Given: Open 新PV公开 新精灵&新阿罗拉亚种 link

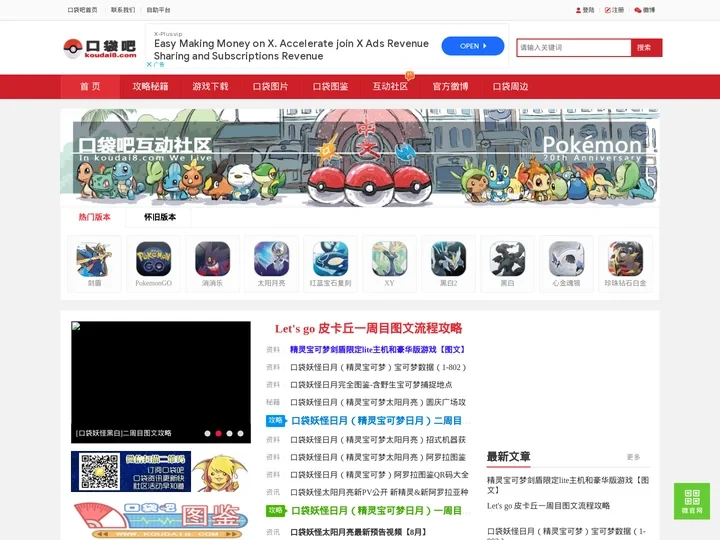Looking at the screenshot, I should tap(379, 492).
